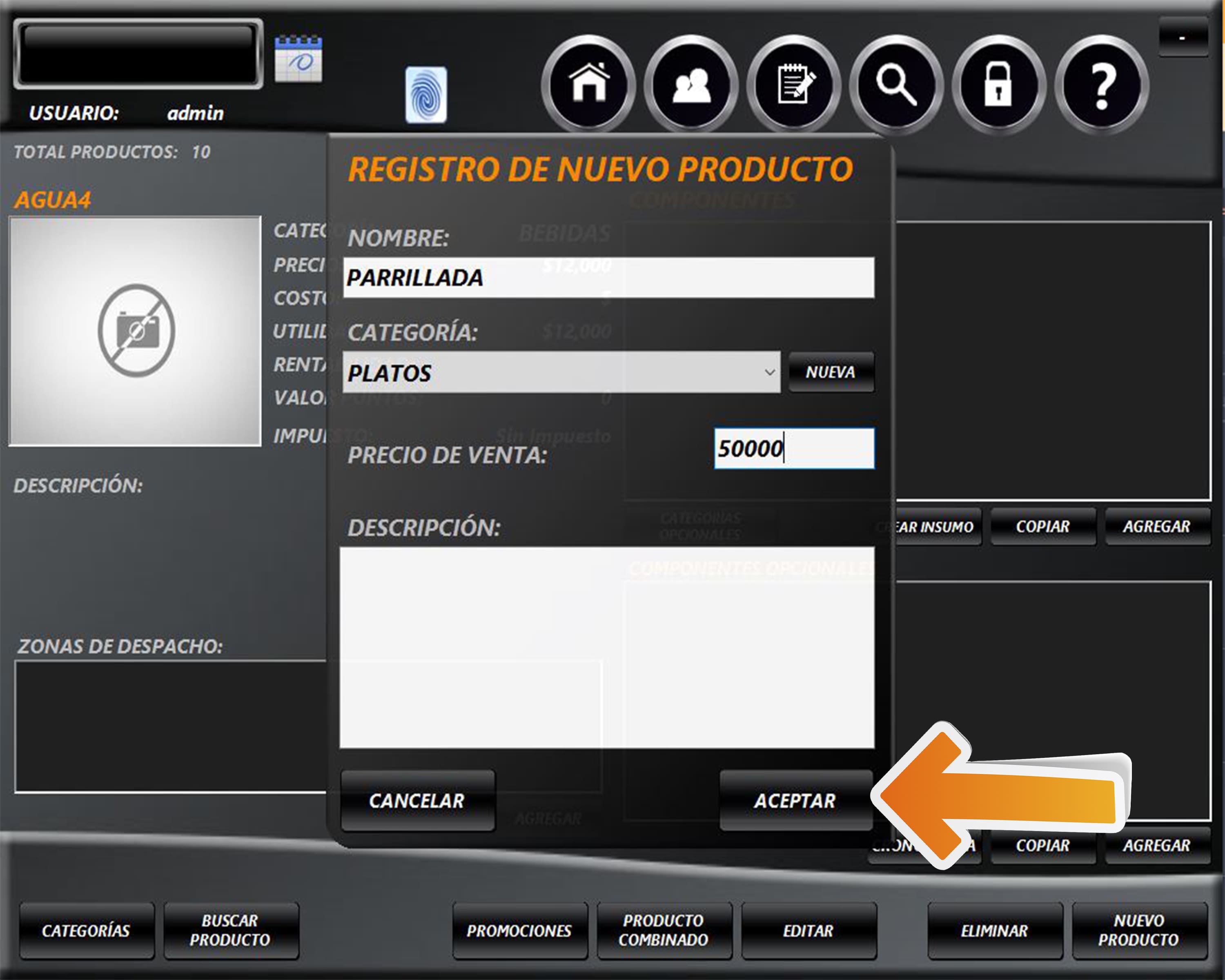
Task: Click the Home icon button
Action: click(x=589, y=85)
